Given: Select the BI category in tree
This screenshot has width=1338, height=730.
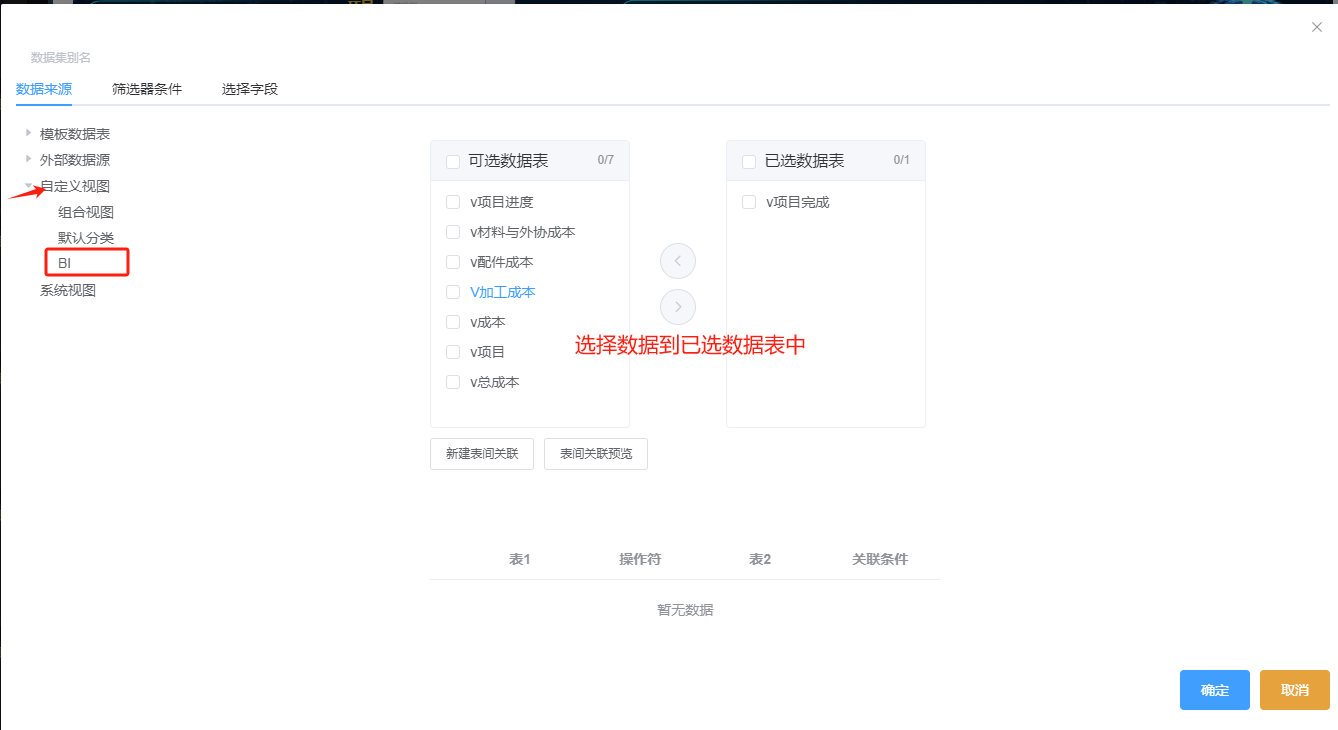Looking at the screenshot, I should 65,263.
